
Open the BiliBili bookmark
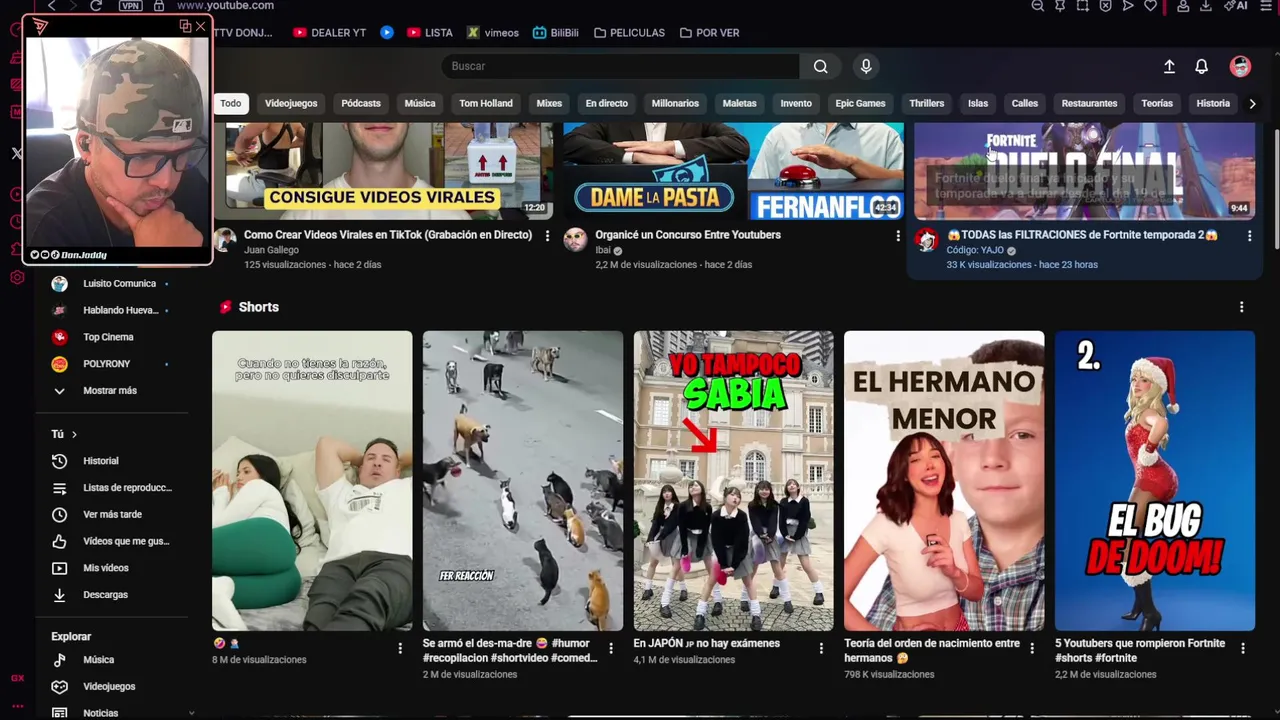[556, 32]
